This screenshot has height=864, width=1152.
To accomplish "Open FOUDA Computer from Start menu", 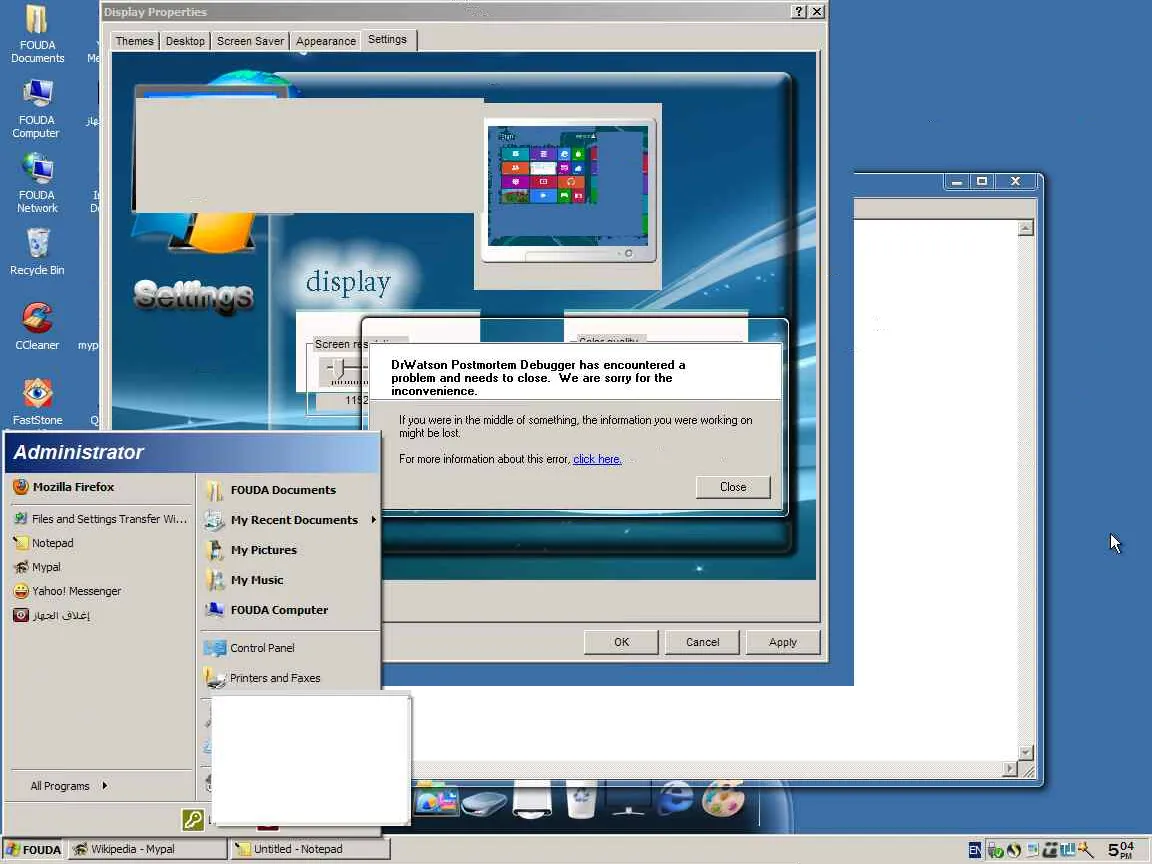I will click(266, 611).
